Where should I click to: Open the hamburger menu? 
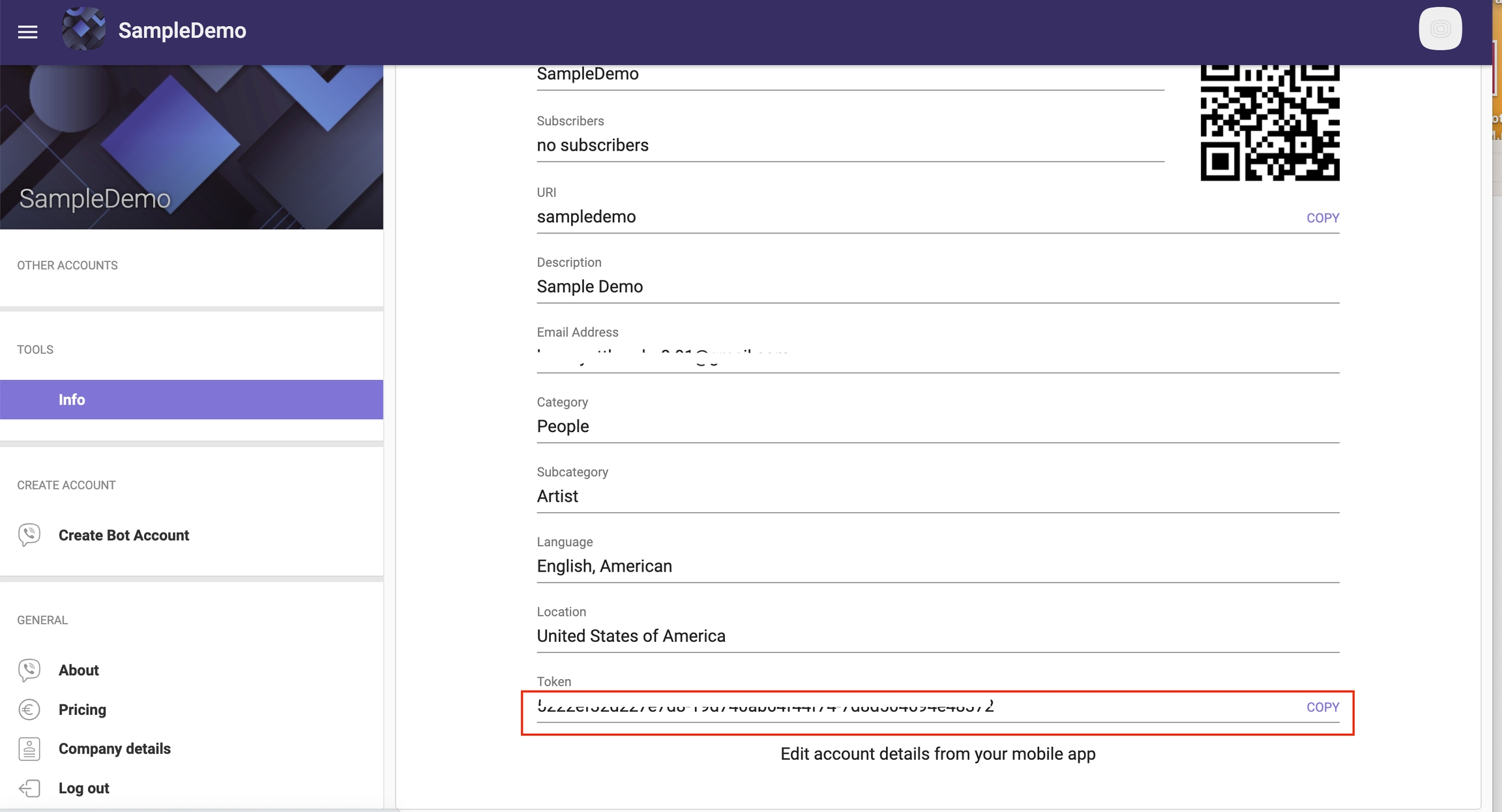pos(27,31)
